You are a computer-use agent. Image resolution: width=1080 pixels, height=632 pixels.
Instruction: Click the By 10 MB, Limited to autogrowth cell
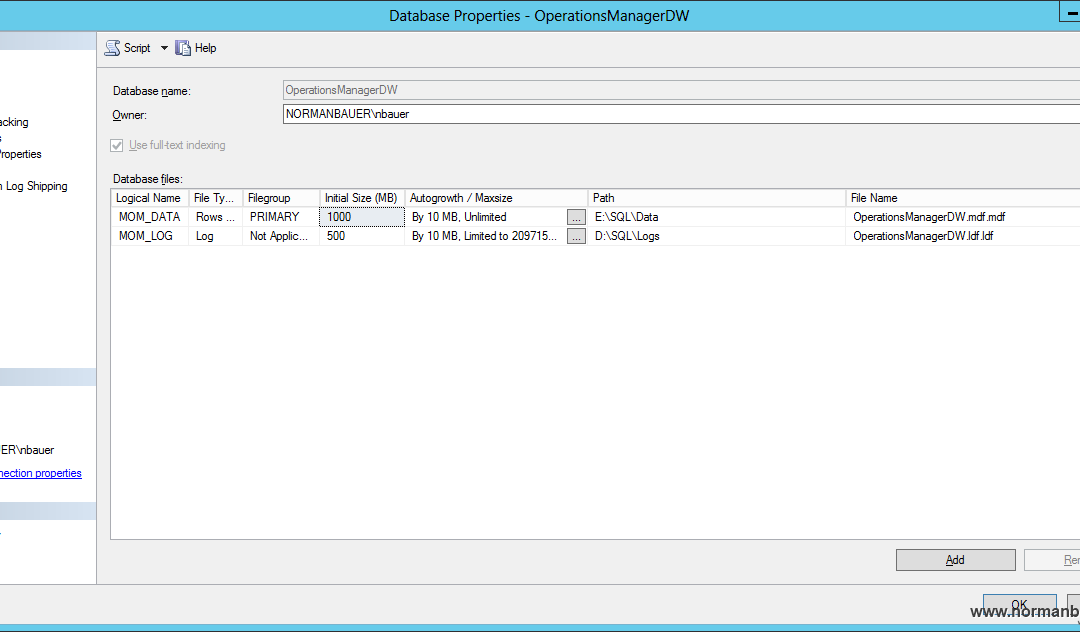pos(486,236)
